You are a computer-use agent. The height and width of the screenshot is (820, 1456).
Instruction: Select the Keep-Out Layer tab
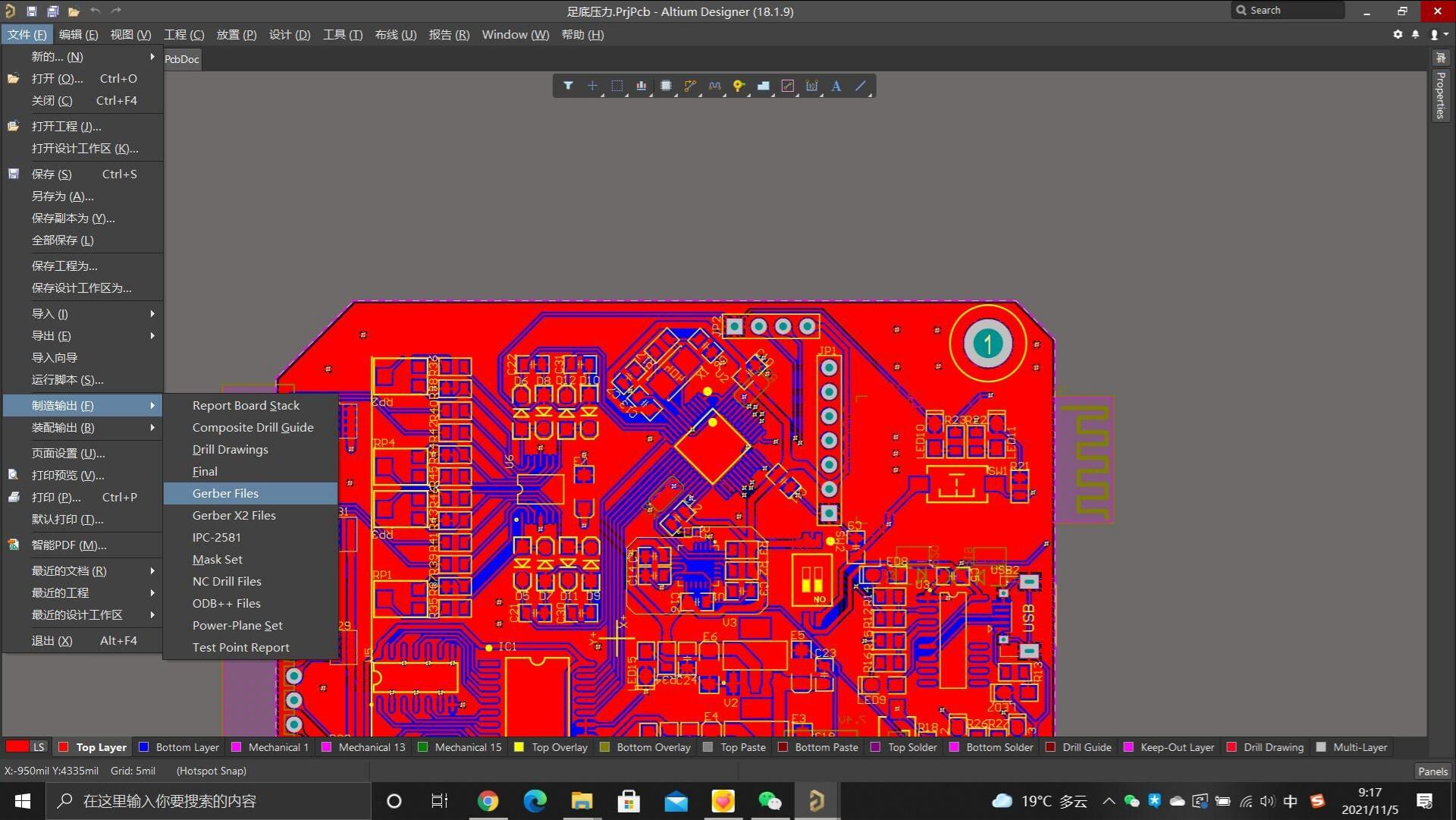pyautogui.click(x=1176, y=747)
